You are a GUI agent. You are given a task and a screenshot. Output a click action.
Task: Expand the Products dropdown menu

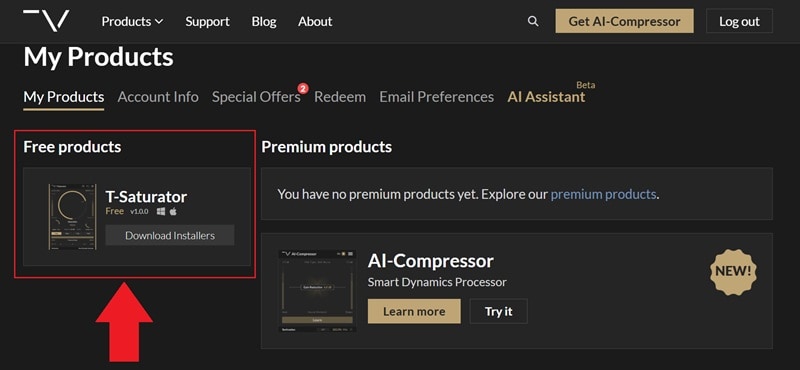tap(132, 21)
